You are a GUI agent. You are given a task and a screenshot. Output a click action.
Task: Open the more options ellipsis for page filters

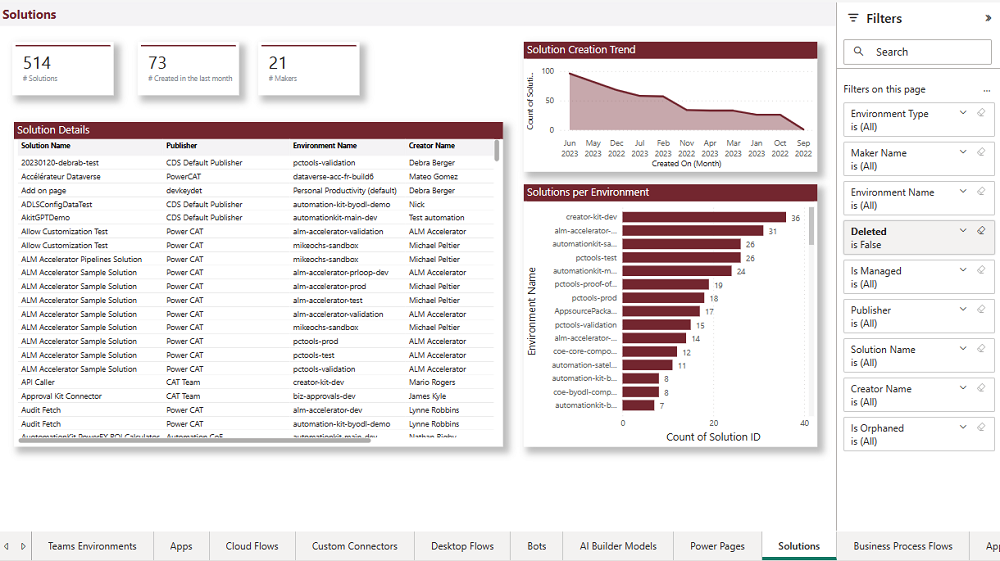[x=987, y=91]
